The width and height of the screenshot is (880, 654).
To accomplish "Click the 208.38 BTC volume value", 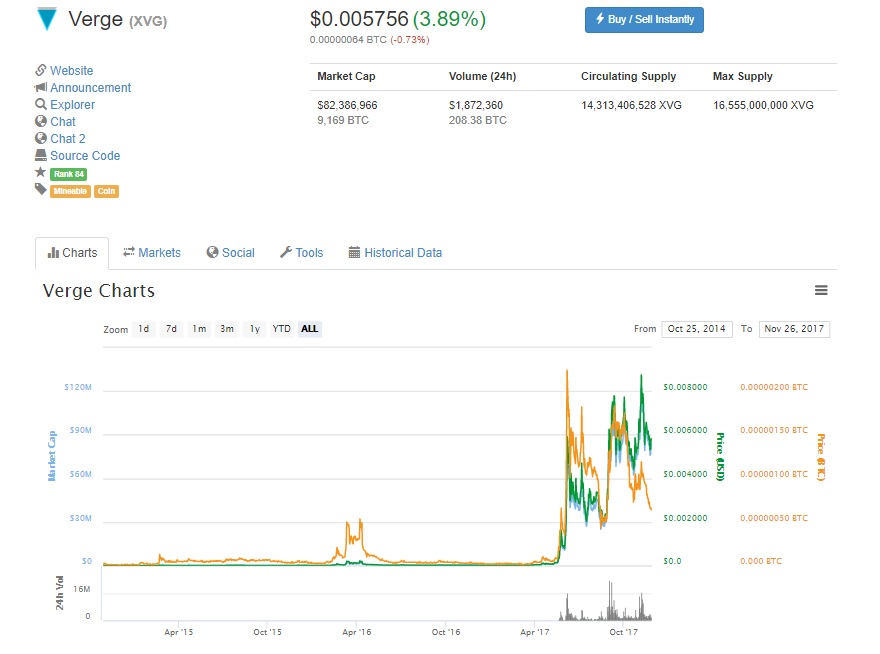I will (478, 120).
